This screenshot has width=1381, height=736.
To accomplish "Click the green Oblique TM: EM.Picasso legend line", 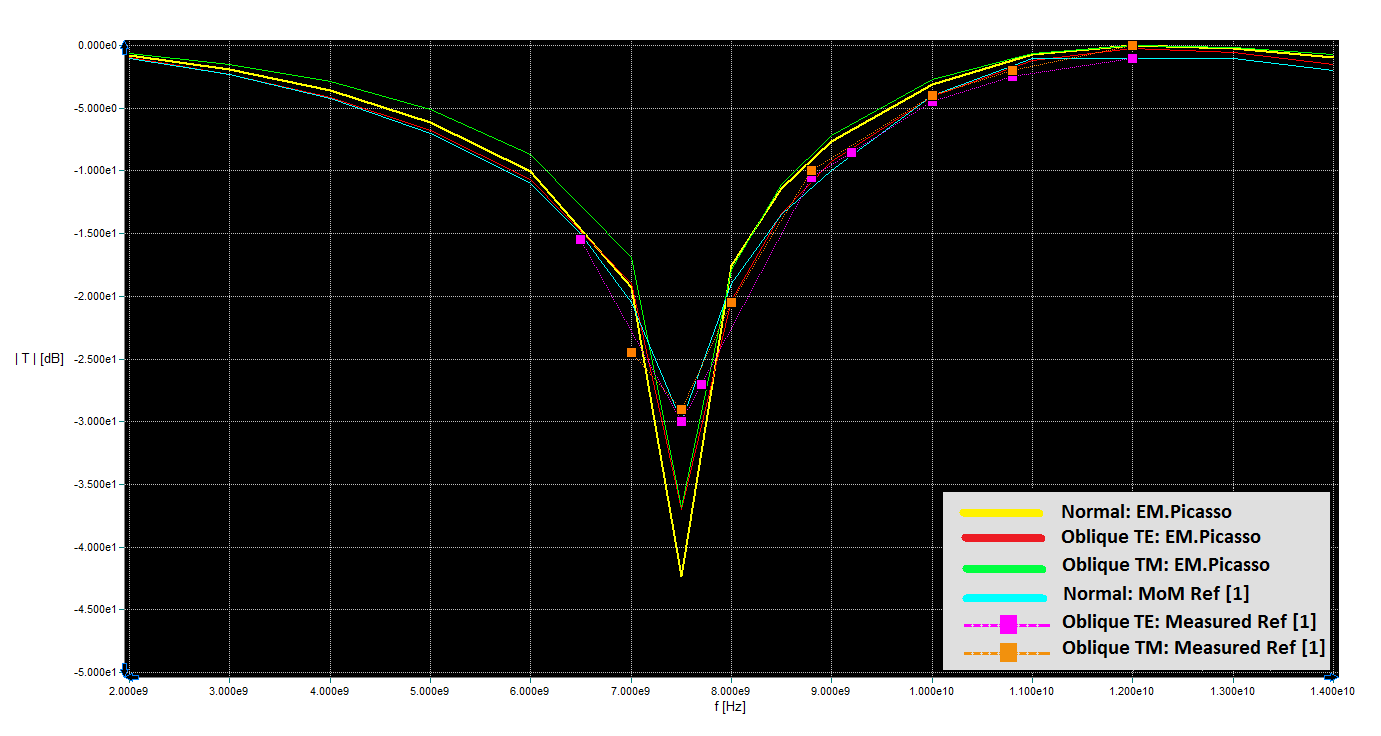I will 1002,568.
